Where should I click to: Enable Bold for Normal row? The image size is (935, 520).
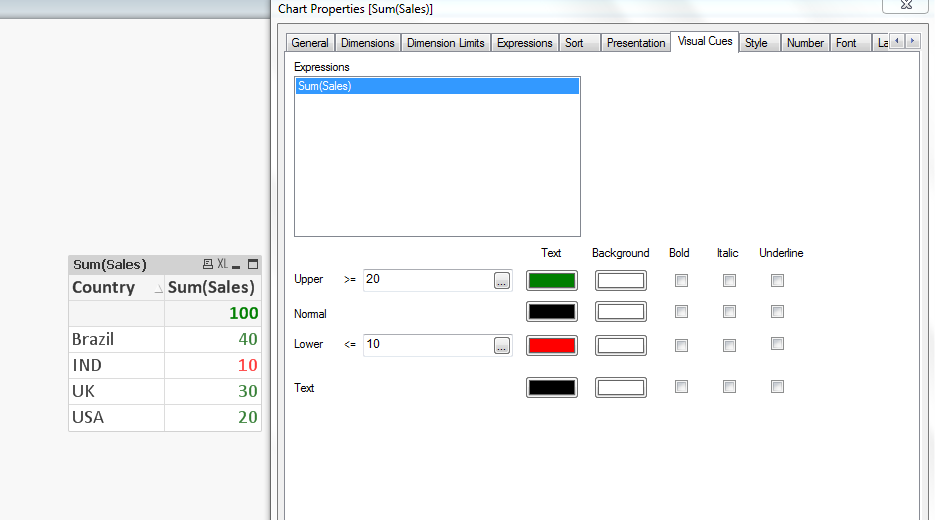(x=681, y=311)
